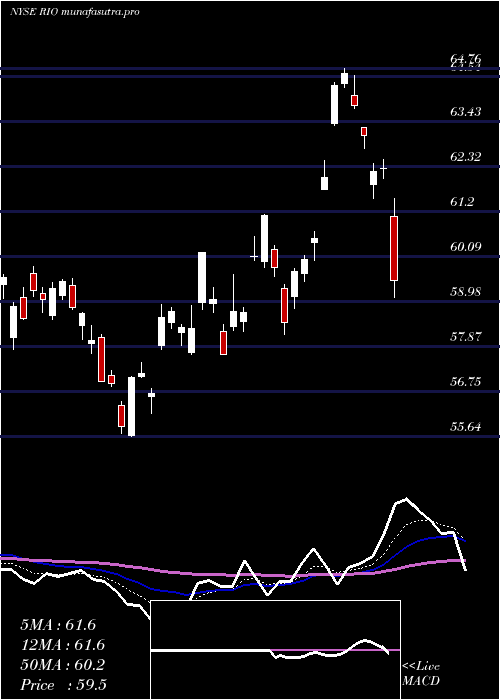Click the MACD inset chart box
Image resolution: width=500 pixels, height=700 pixels.
(x=275, y=650)
